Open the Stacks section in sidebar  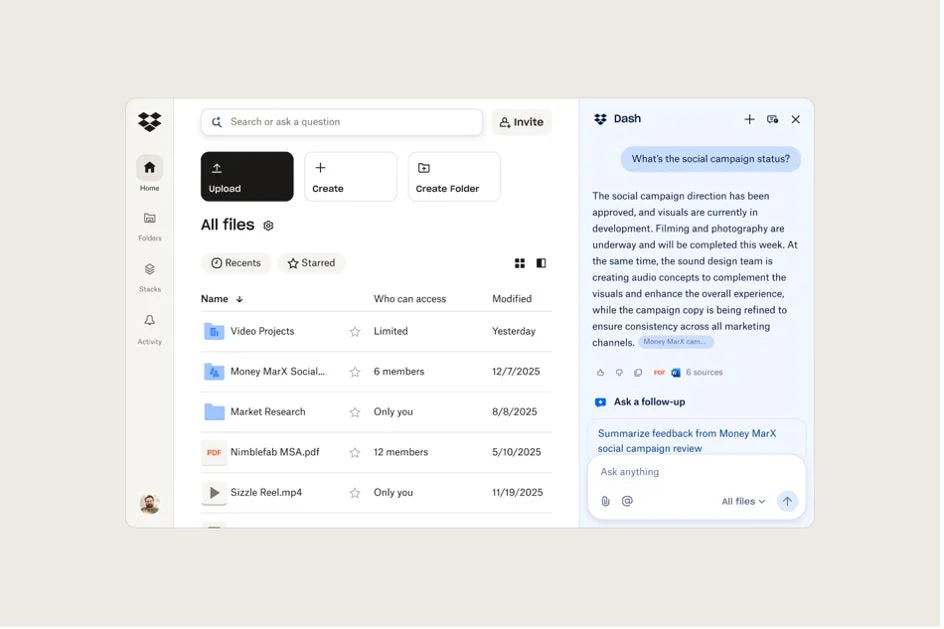[149, 276]
